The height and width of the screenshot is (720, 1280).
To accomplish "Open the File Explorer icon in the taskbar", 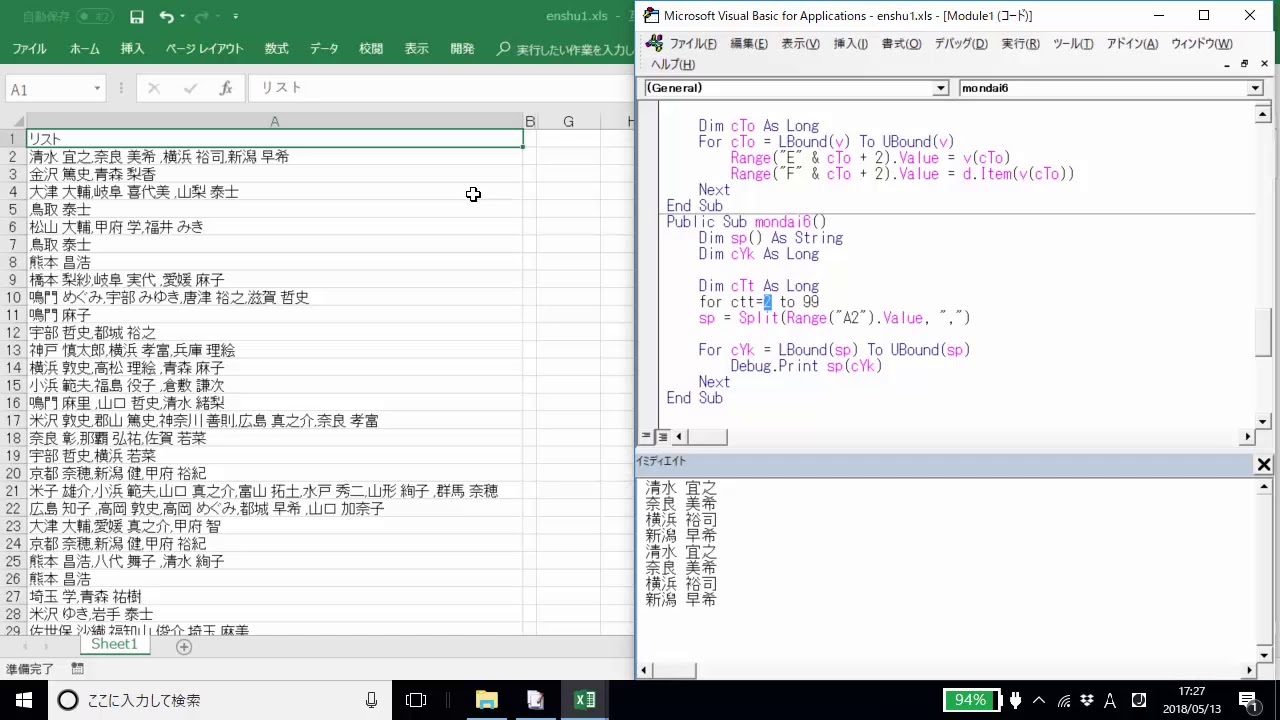I will pos(486,700).
